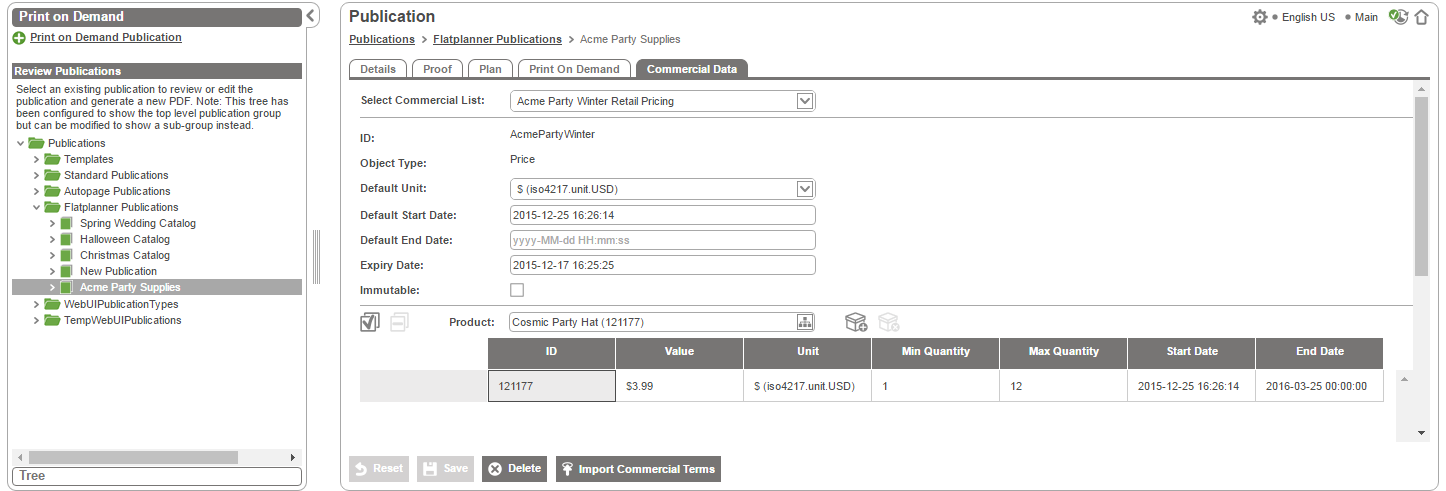The width and height of the screenshot is (1446, 491).
Task: Click the table scroll down arrow
Action: click(x=1422, y=432)
